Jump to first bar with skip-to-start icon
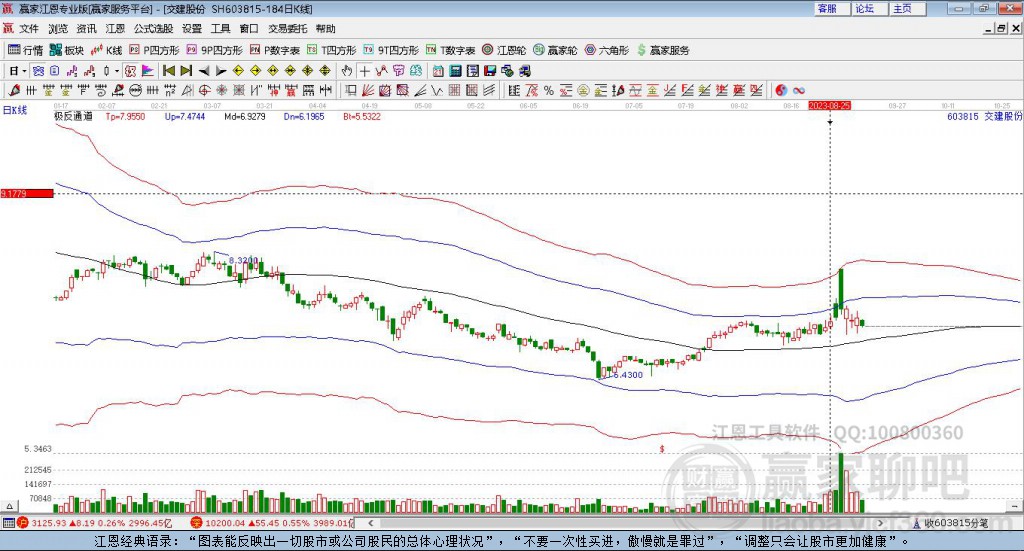Viewport: 1024px width, 551px height. (x=169, y=71)
